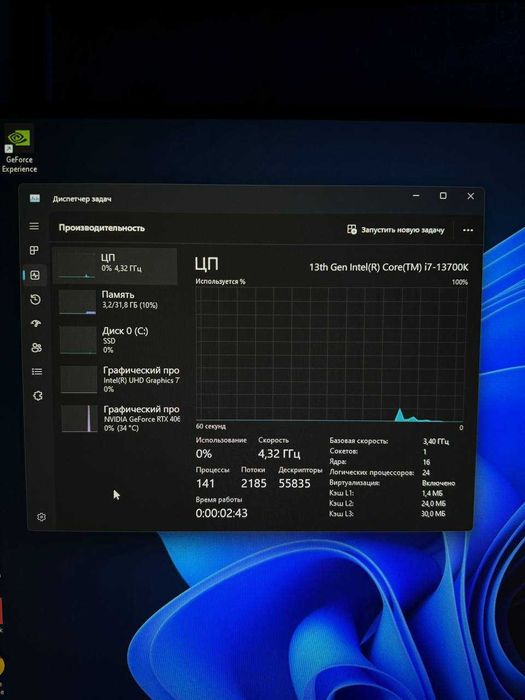Click the uptime value 0:00:02:43
This screenshot has height=700, width=525.
click(221, 513)
